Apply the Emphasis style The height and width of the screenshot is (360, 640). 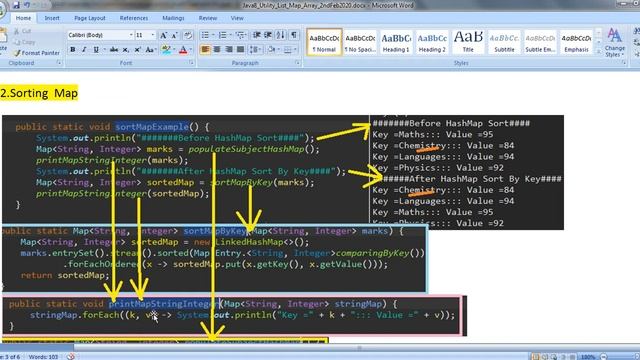576,42
